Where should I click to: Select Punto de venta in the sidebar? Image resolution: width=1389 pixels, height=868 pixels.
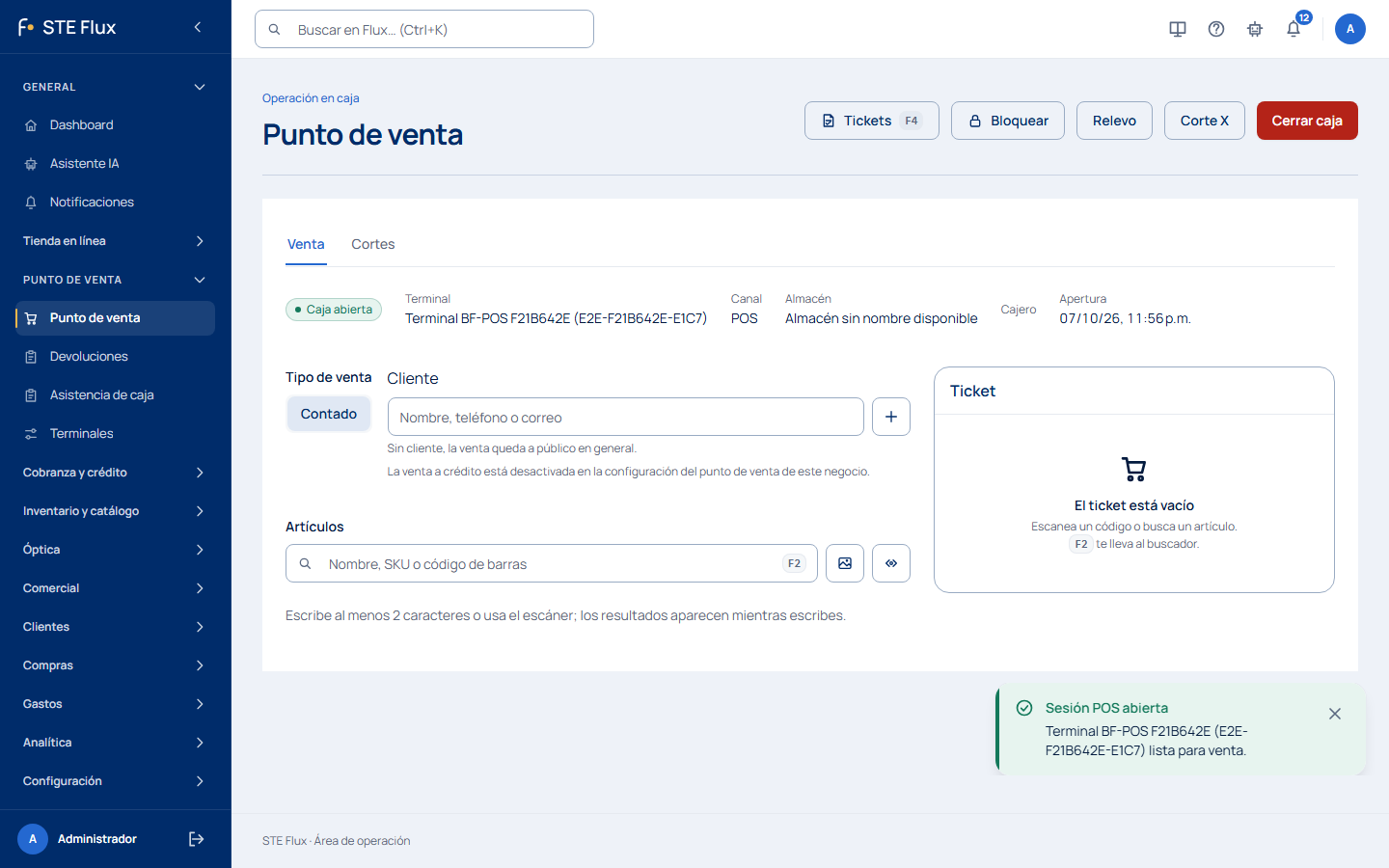click(x=116, y=318)
